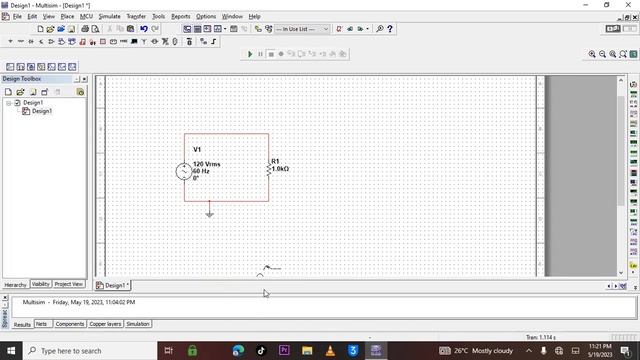This screenshot has height=360, width=640.
Task: Open Print Preview from the main toolbar
Action: (96, 29)
